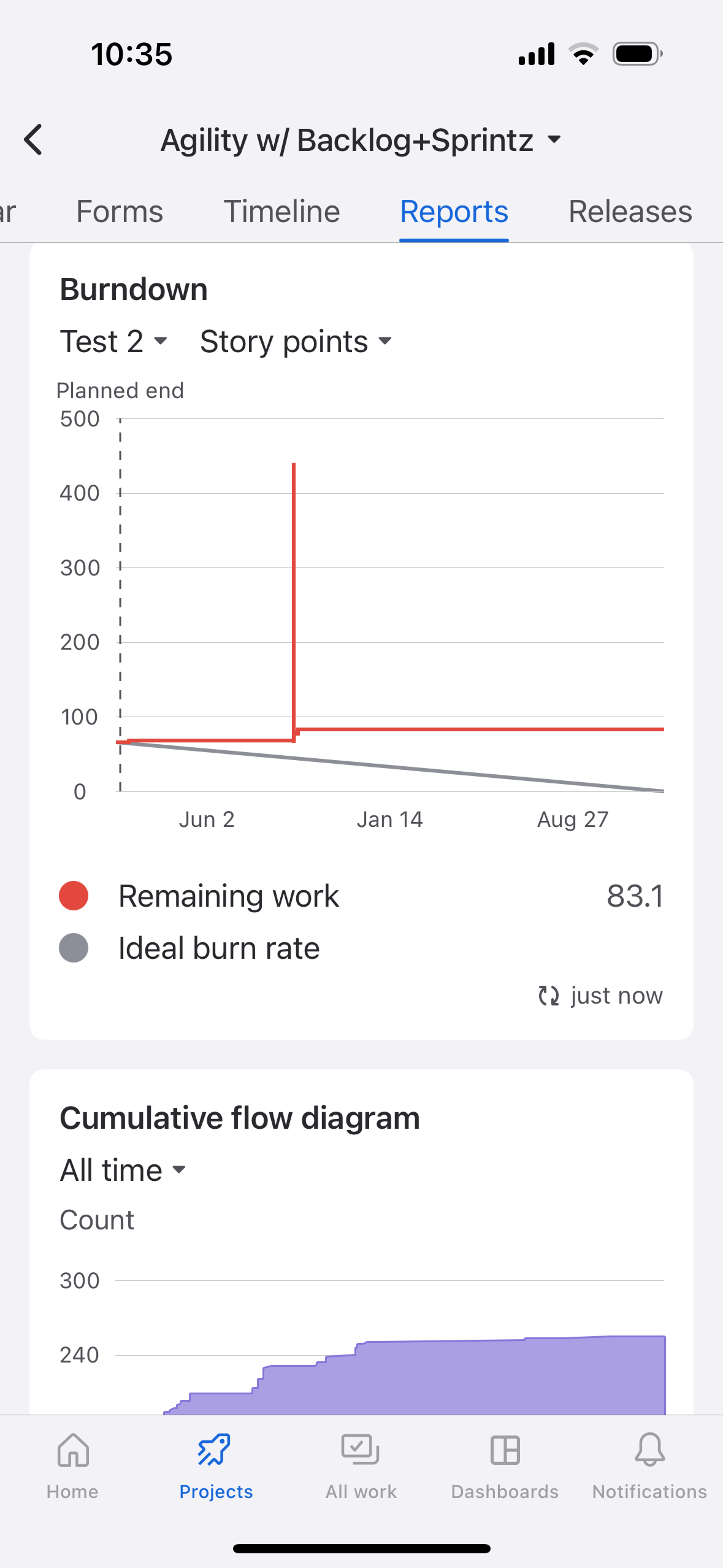The width and height of the screenshot is (723, 1568).
Task: Open the All work icon
Action: (x=361, y=1450)
